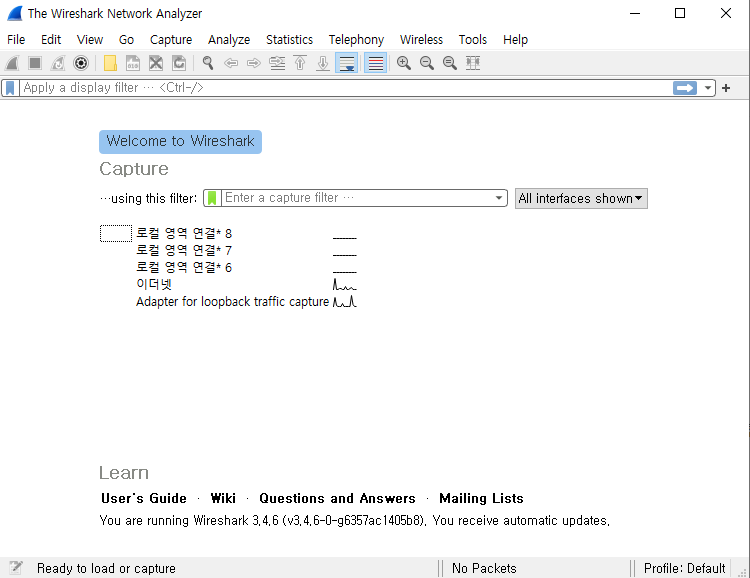Open the User's Guide link
Viewport: 750px width, 578px height.
pos(143,498)
